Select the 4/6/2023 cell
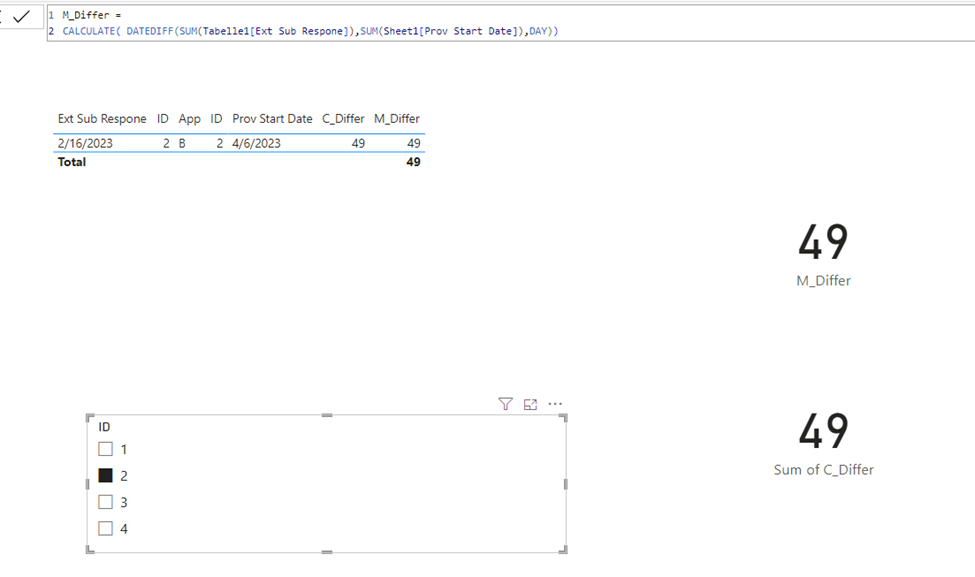This screenshot has height=577, width=975. click(256, 144)
